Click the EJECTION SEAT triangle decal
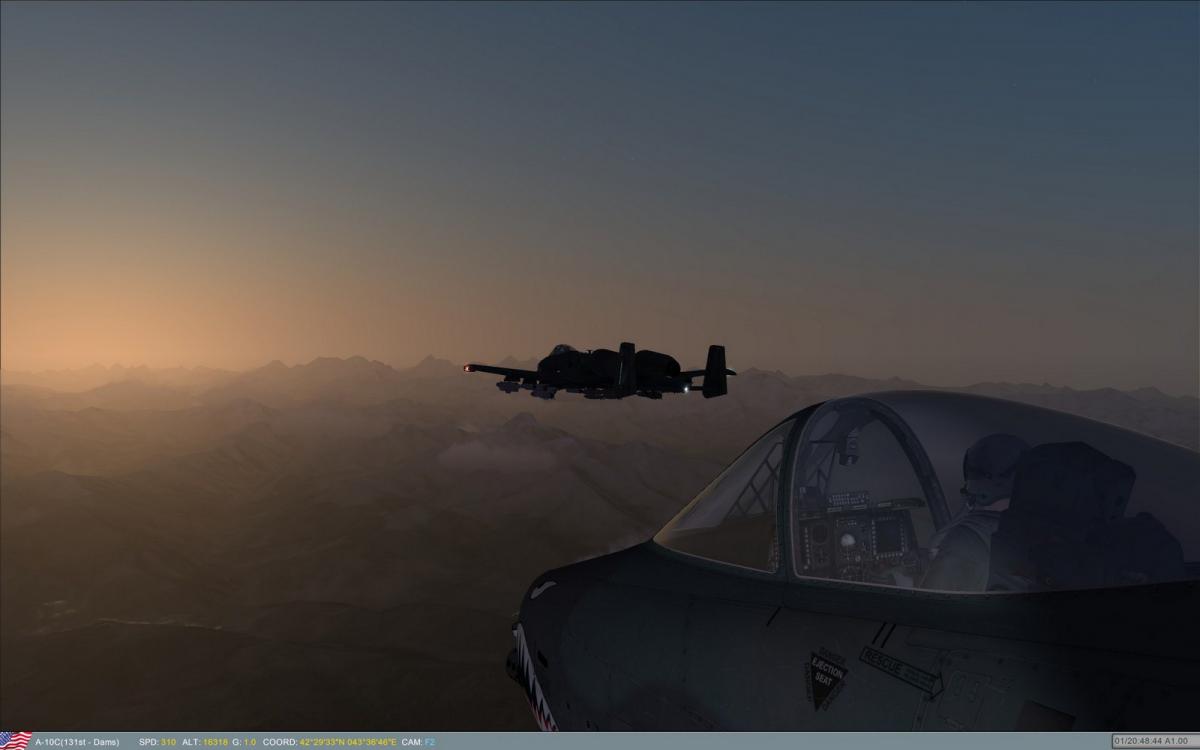Screen dimensions: 1200x750 828,680
